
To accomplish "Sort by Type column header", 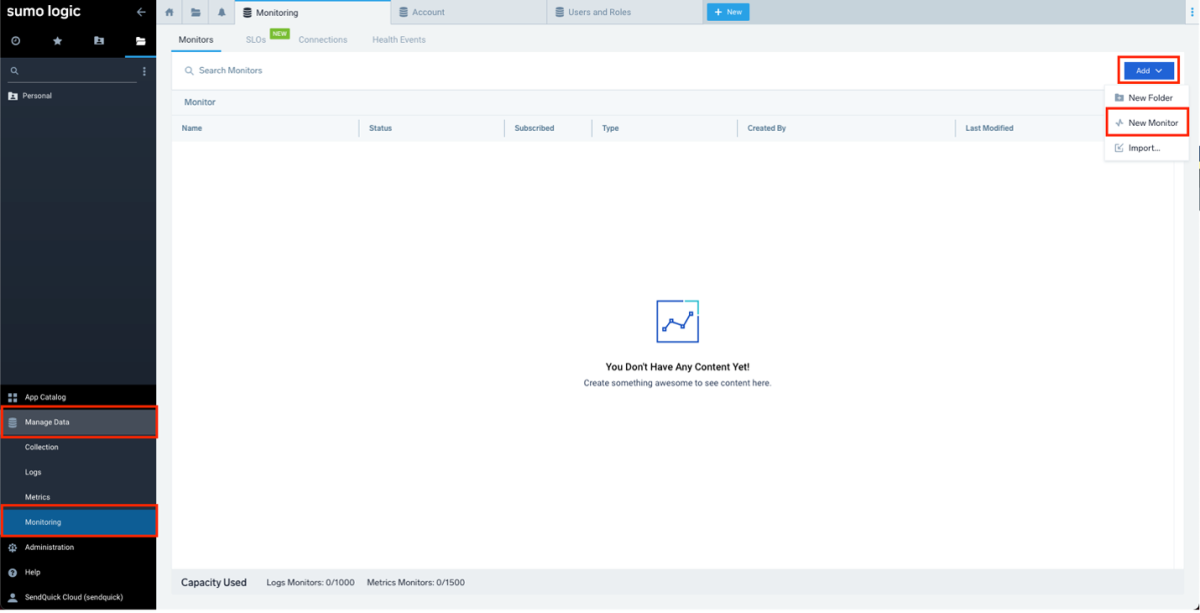I will [x=610, y=128].
